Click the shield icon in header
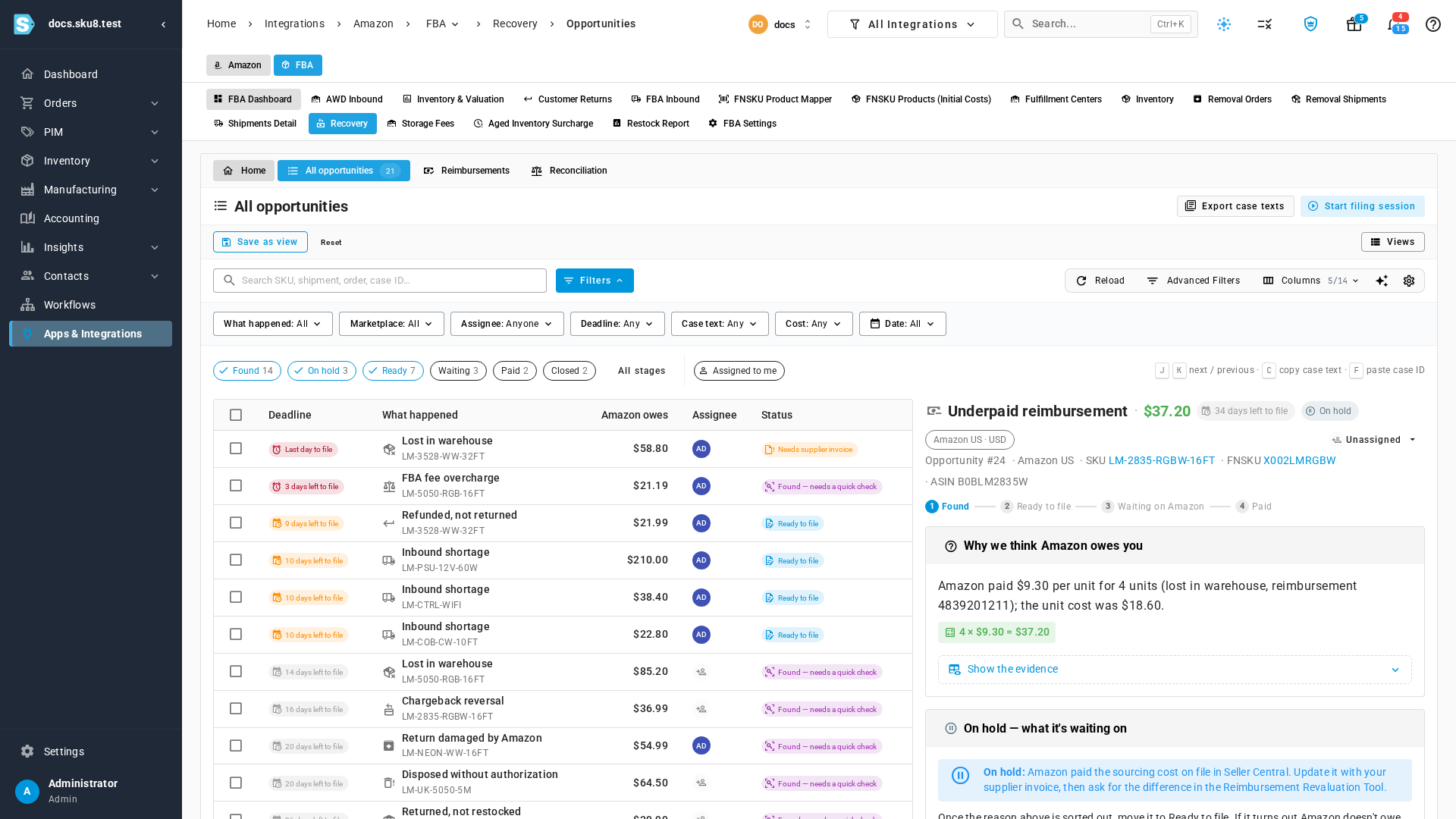1456x819 pixels. [x=1310, y=24]
